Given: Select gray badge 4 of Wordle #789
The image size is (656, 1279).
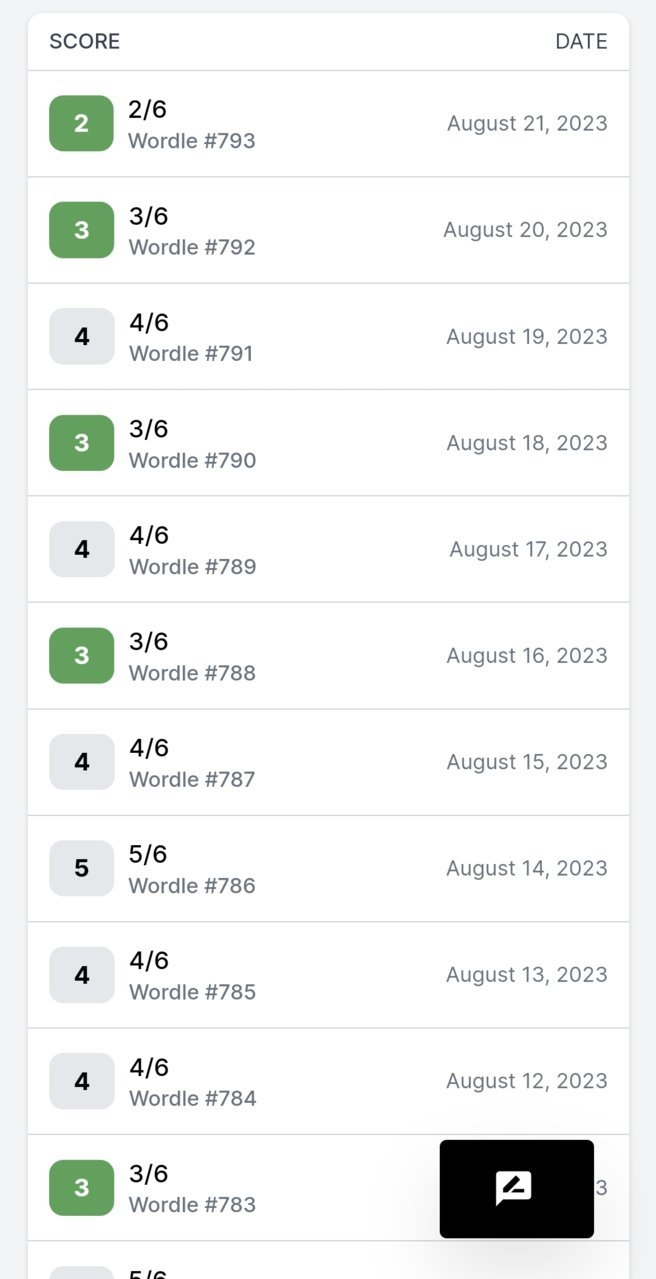Looking at the screenshot, I should click(x=82, y=549).
